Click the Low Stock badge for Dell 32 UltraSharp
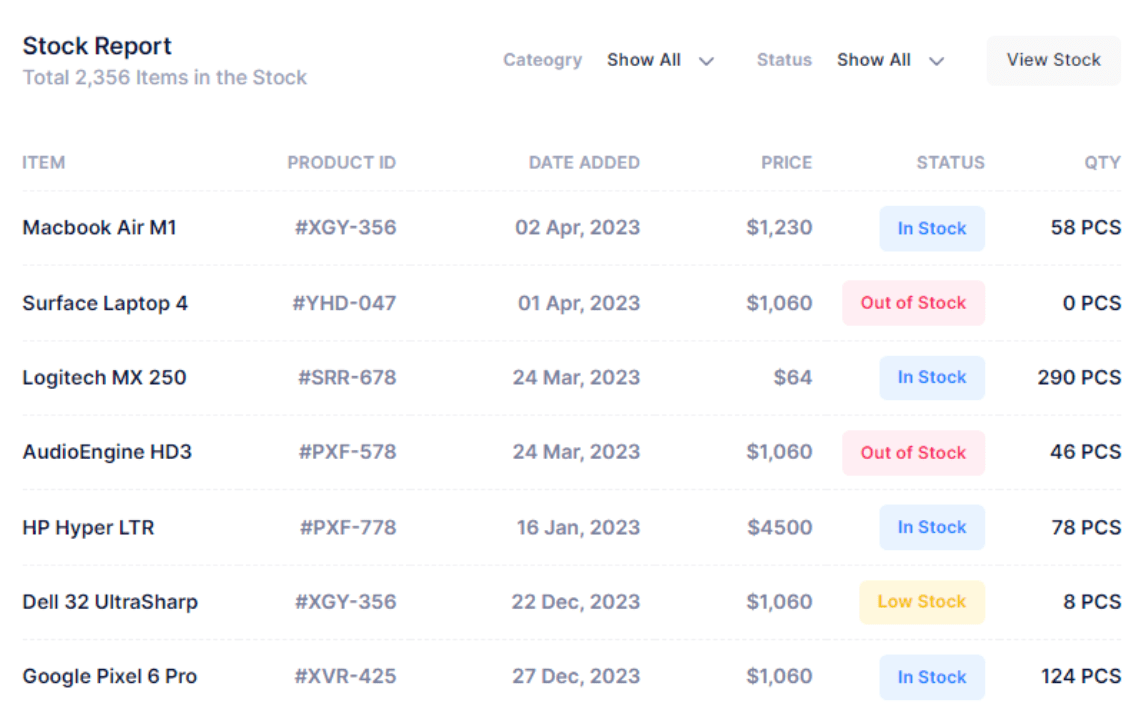1144x726 pixels. pos(922,602)
